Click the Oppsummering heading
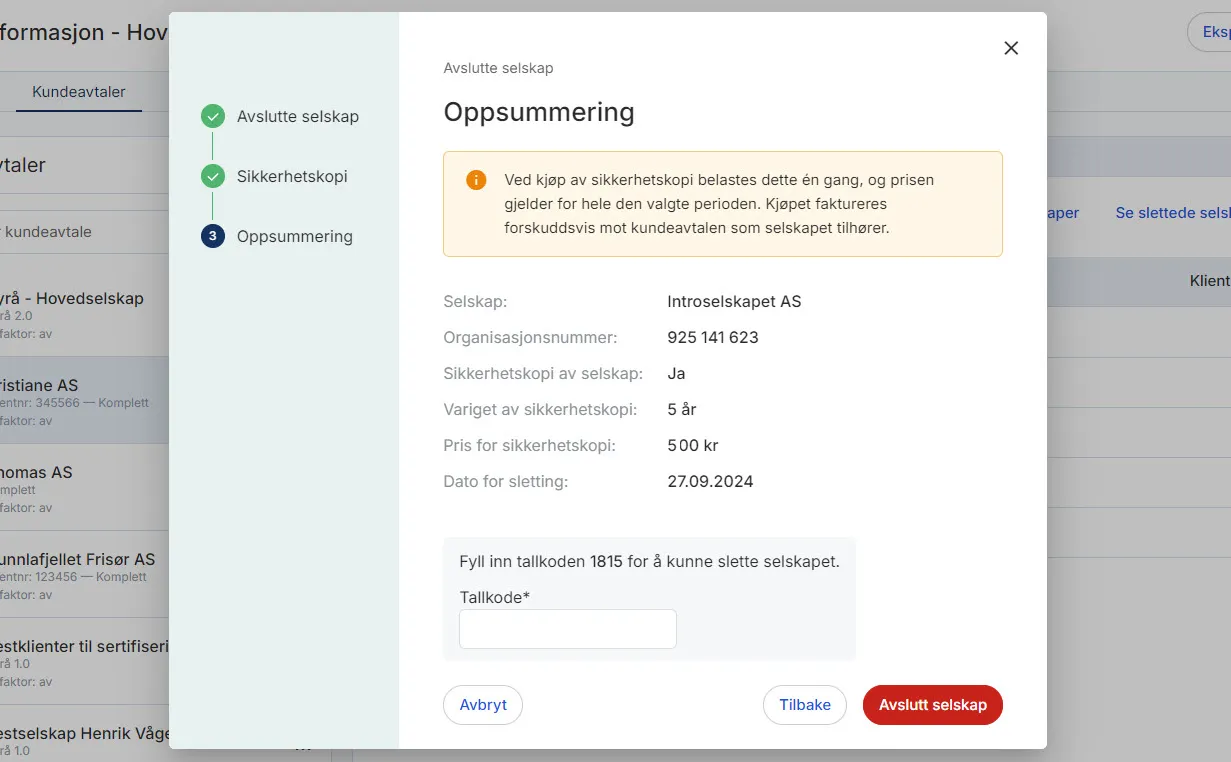Screen dimensions: 1231x762 [x=539, y=112]
